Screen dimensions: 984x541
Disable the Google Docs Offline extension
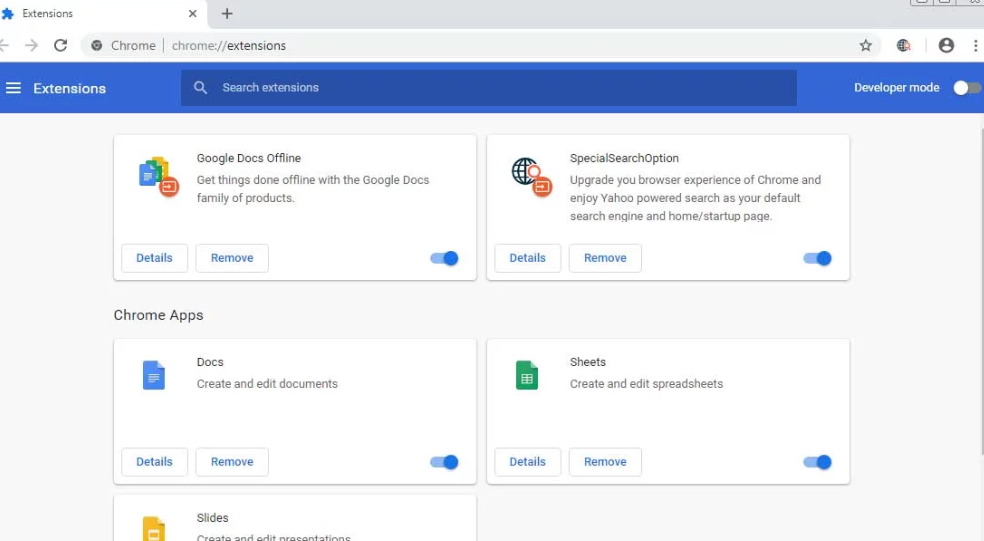point(444,258)
